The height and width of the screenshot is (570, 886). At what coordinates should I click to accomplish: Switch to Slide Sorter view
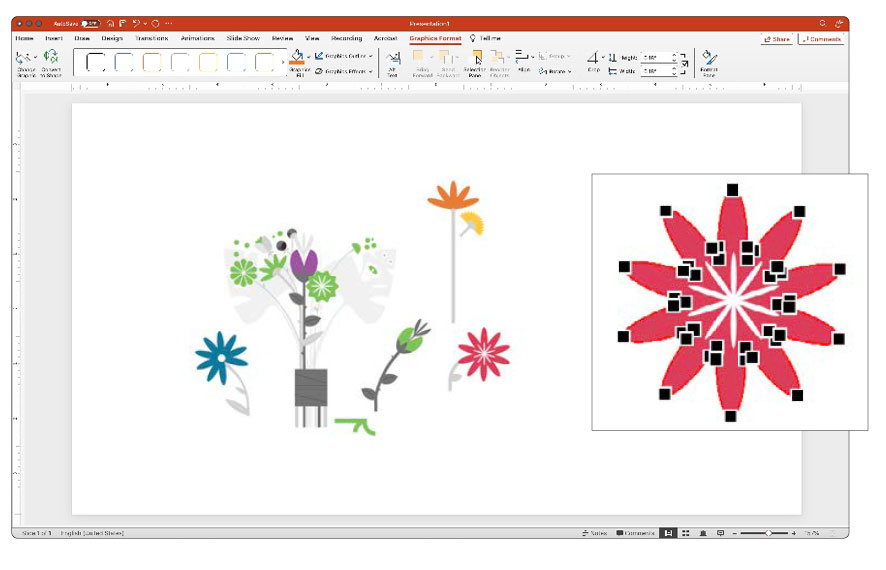coord(685,533)
